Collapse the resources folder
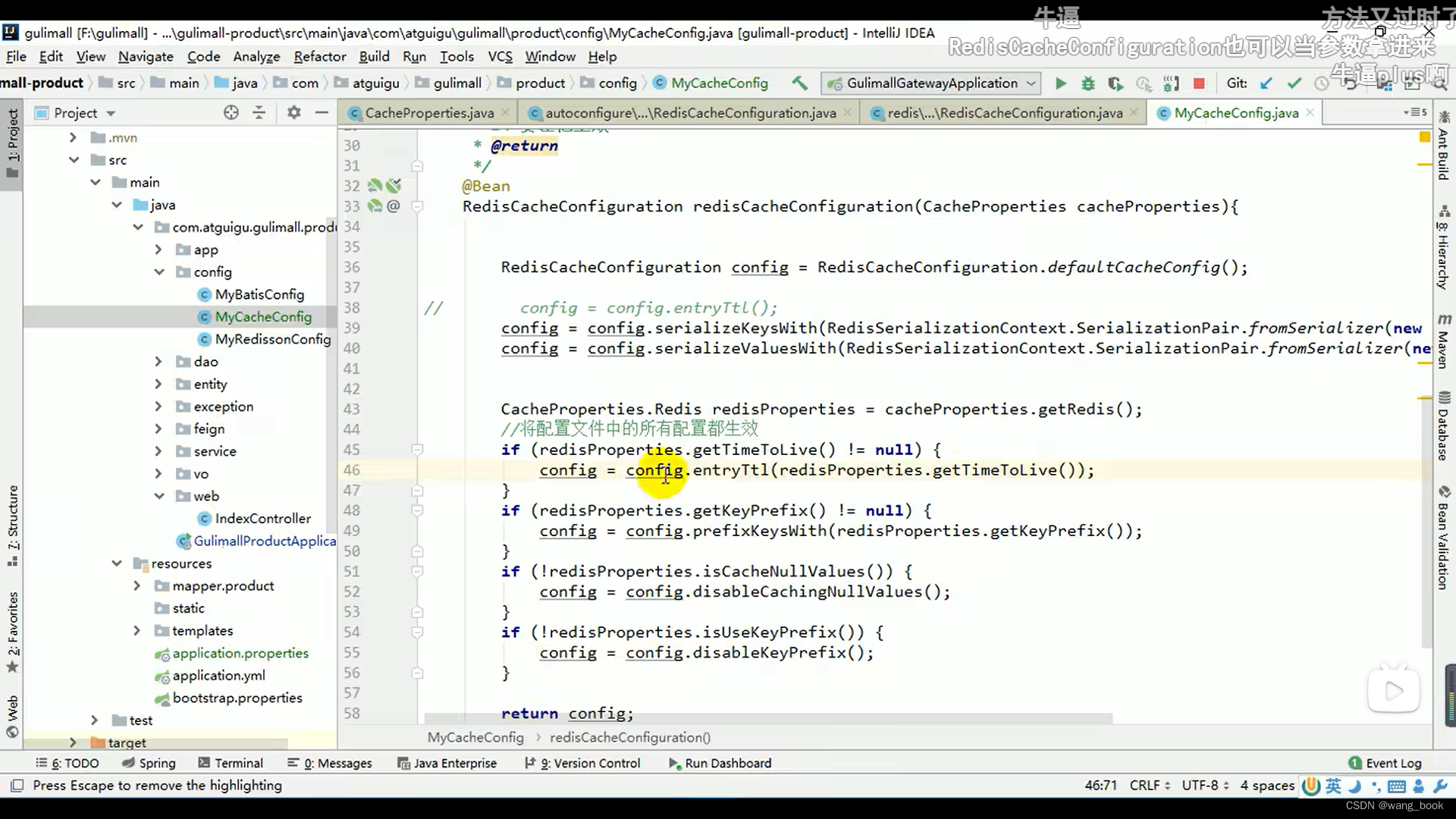Screen dimensions: 1456x819 [x=117, y=563]
